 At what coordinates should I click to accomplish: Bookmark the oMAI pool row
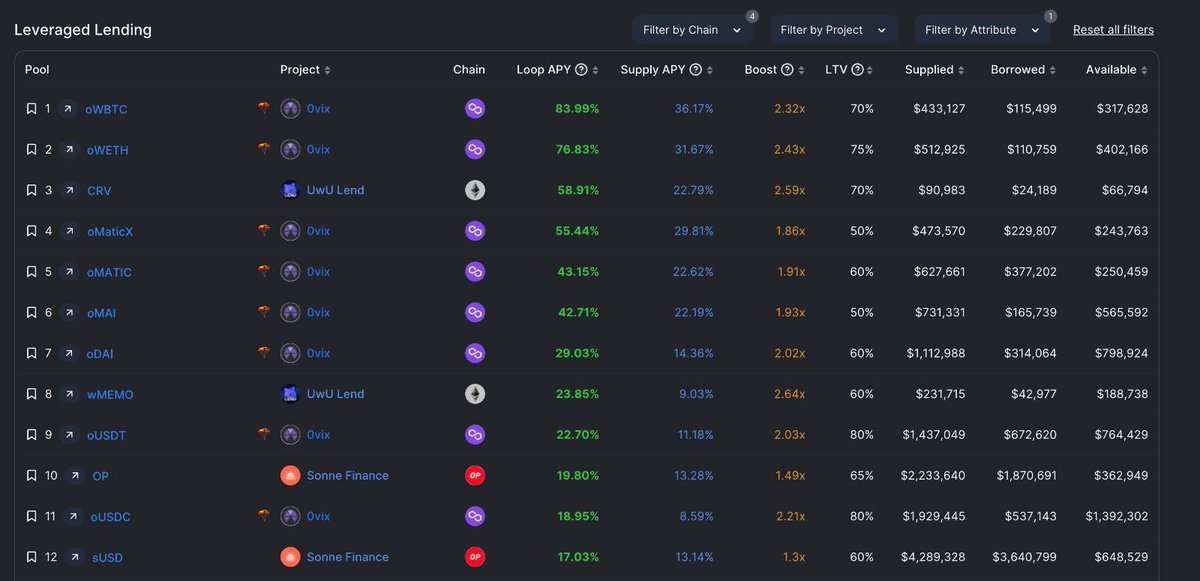[31, 313]
